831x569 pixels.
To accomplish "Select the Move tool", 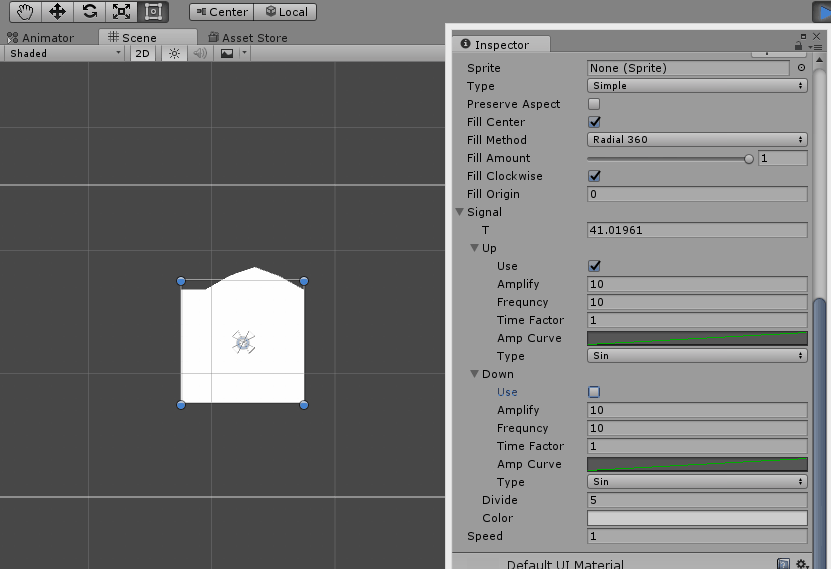I will pos(57,12).
